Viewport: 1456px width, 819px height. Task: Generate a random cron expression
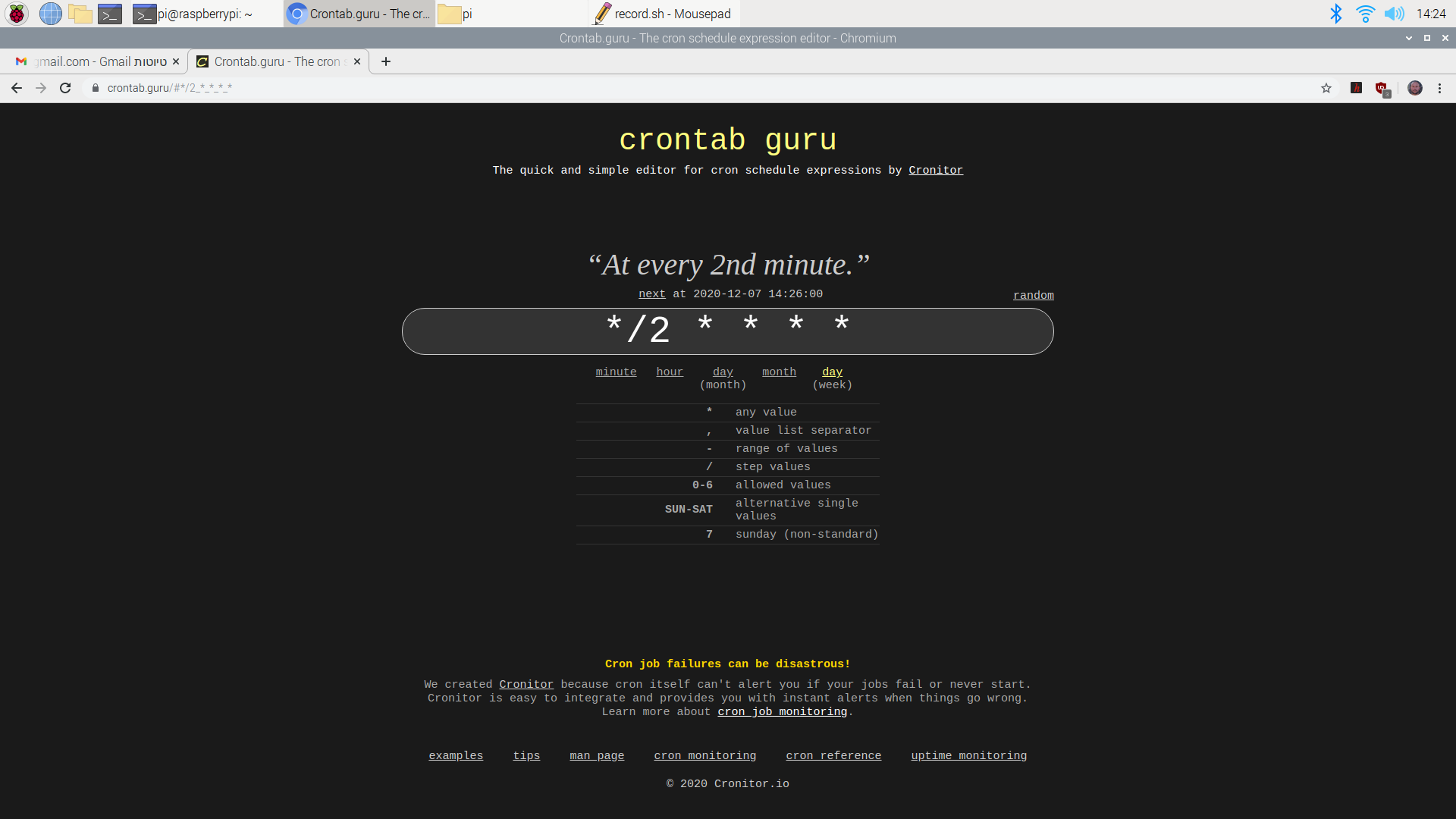point(1034,296)
